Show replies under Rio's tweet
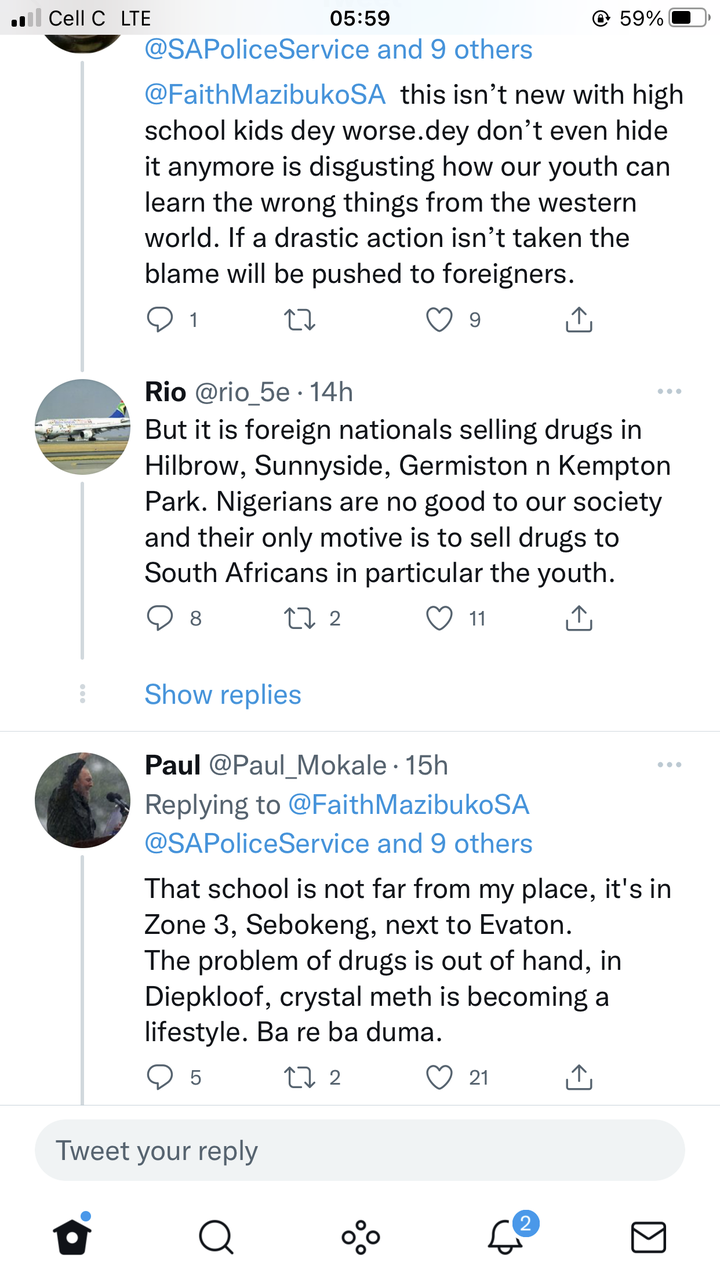 [x=223, y=695]
